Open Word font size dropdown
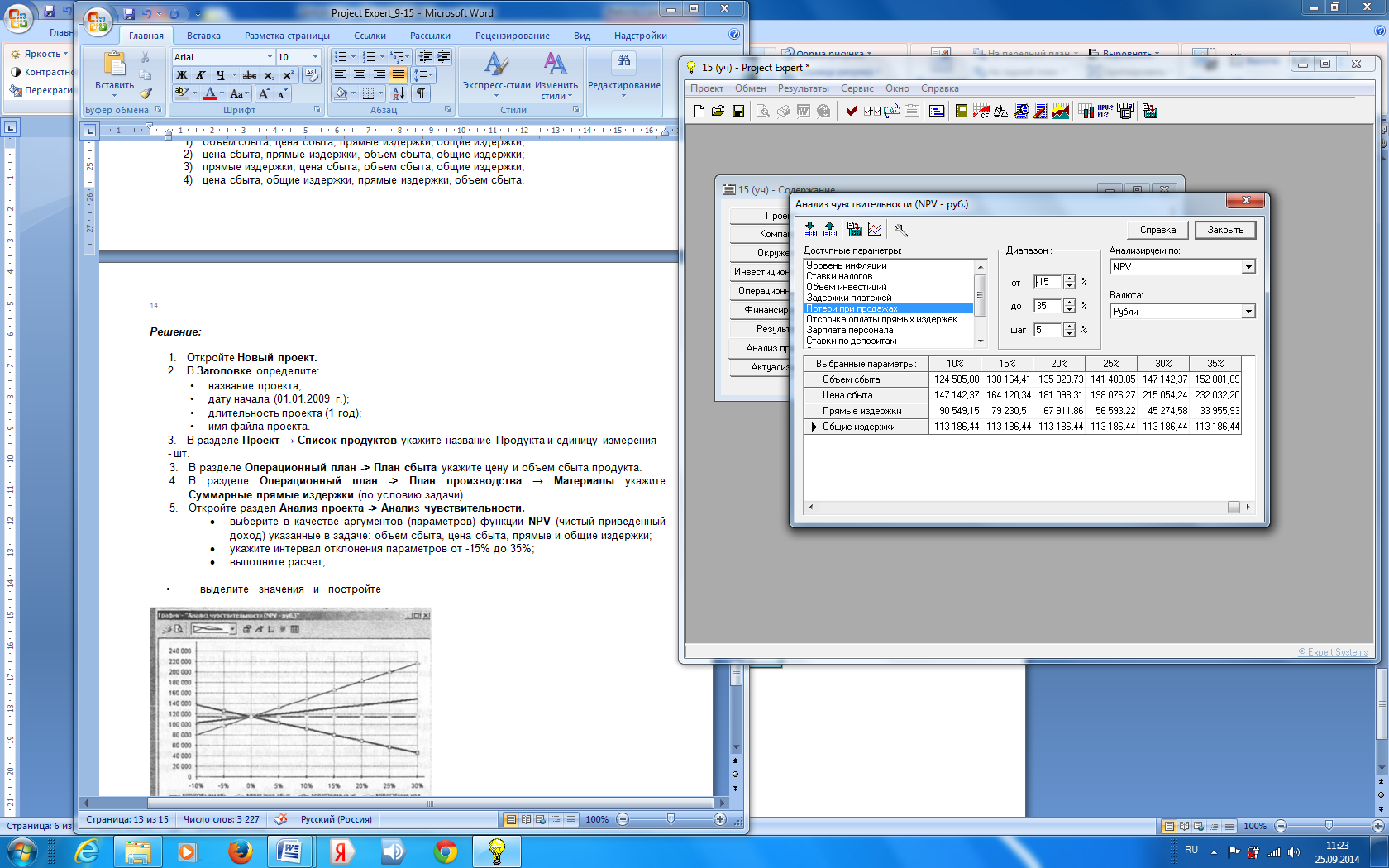This screenshot has height=868, width=1389. coord(315,57)
